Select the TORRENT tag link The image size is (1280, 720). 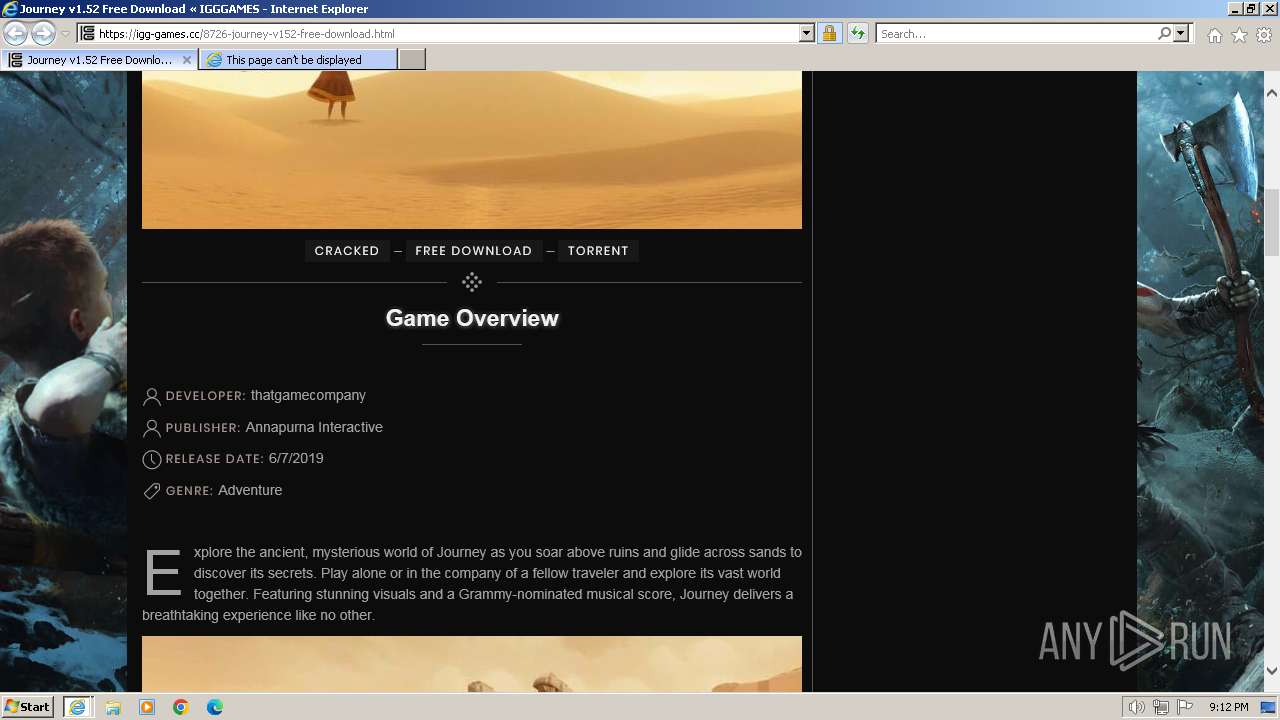click(598, 251)
